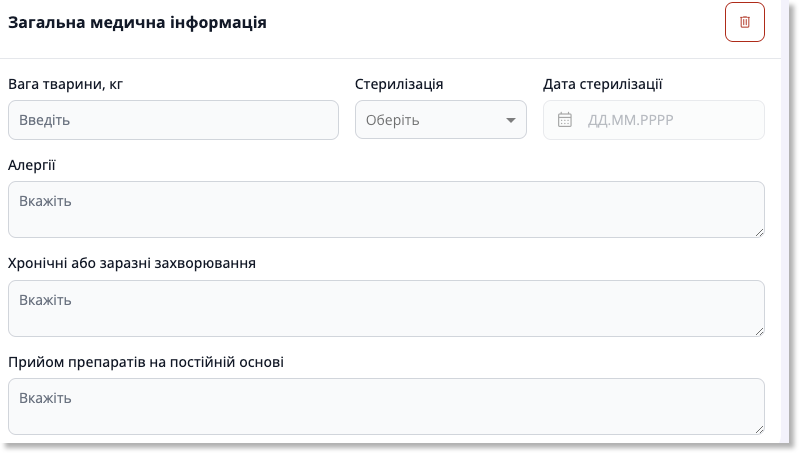Click the Хронічні або заразні захворювання text area
The height and width of the screenshot is (453, 799).
tap(386, 308)
